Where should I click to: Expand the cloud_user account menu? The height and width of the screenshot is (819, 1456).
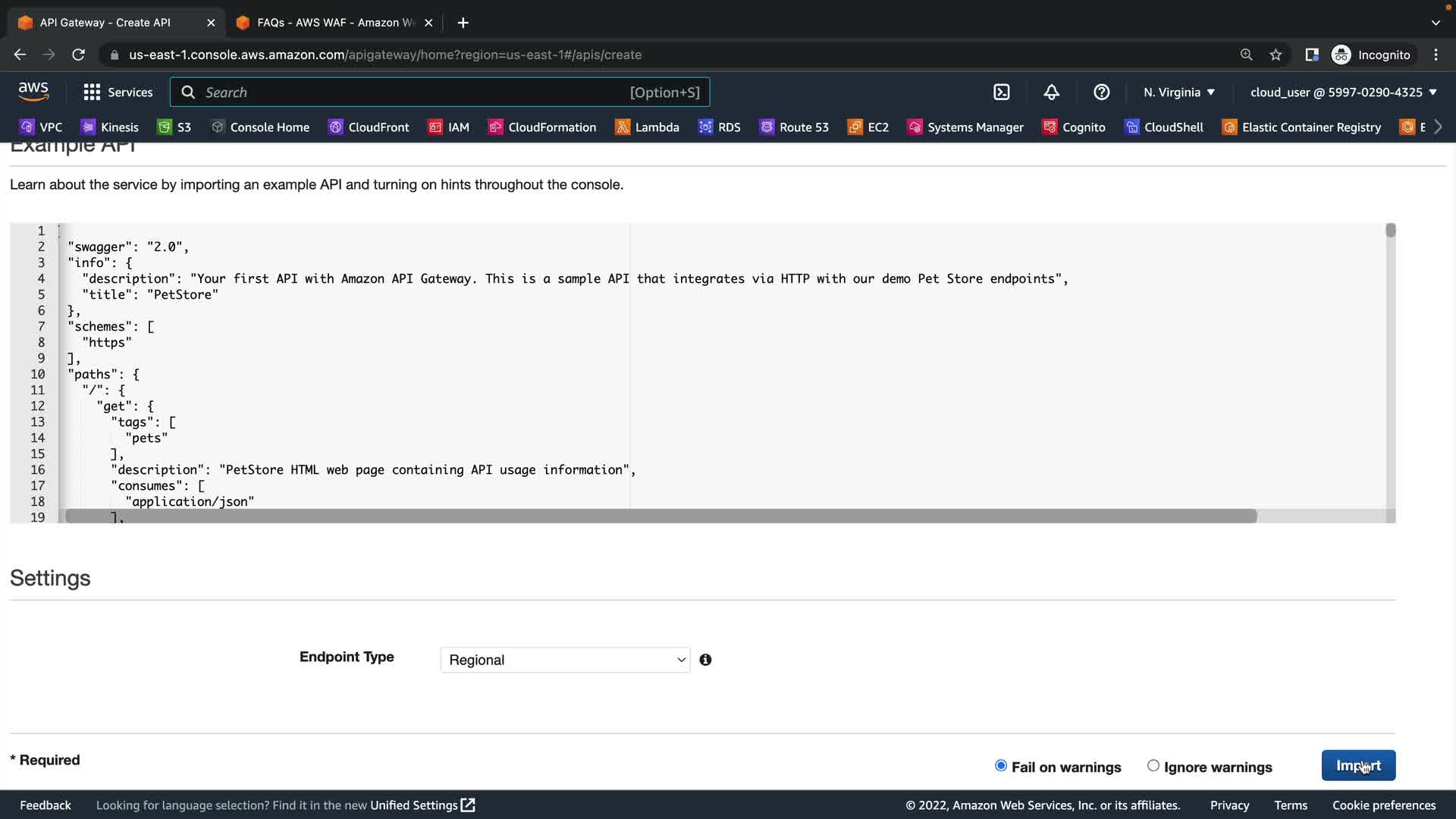(x=1343, y=93)
